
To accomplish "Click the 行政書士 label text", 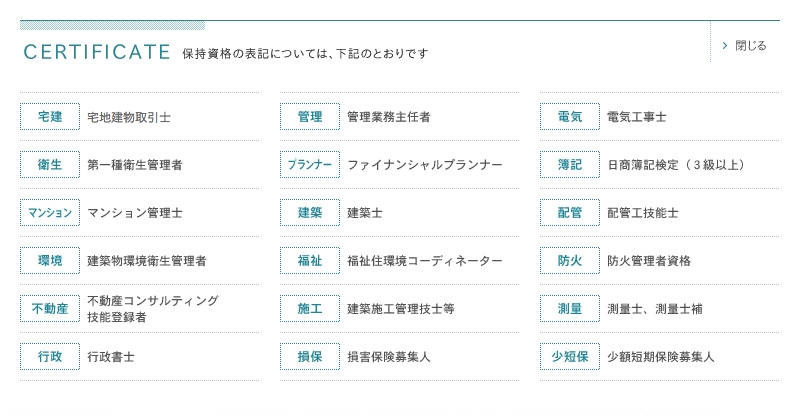I will [111, 357].
